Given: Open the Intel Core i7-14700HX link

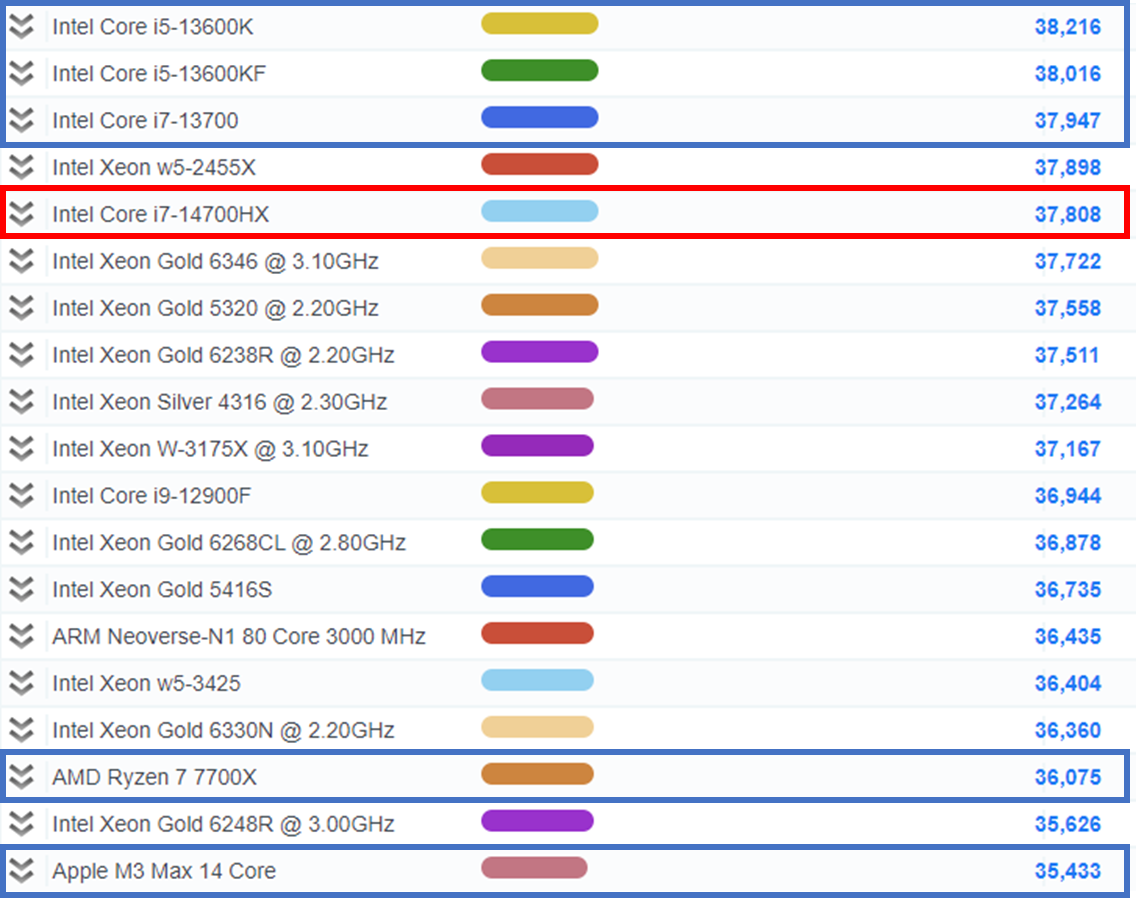Looking at the screenshot, I should click(x=160, y=214).
